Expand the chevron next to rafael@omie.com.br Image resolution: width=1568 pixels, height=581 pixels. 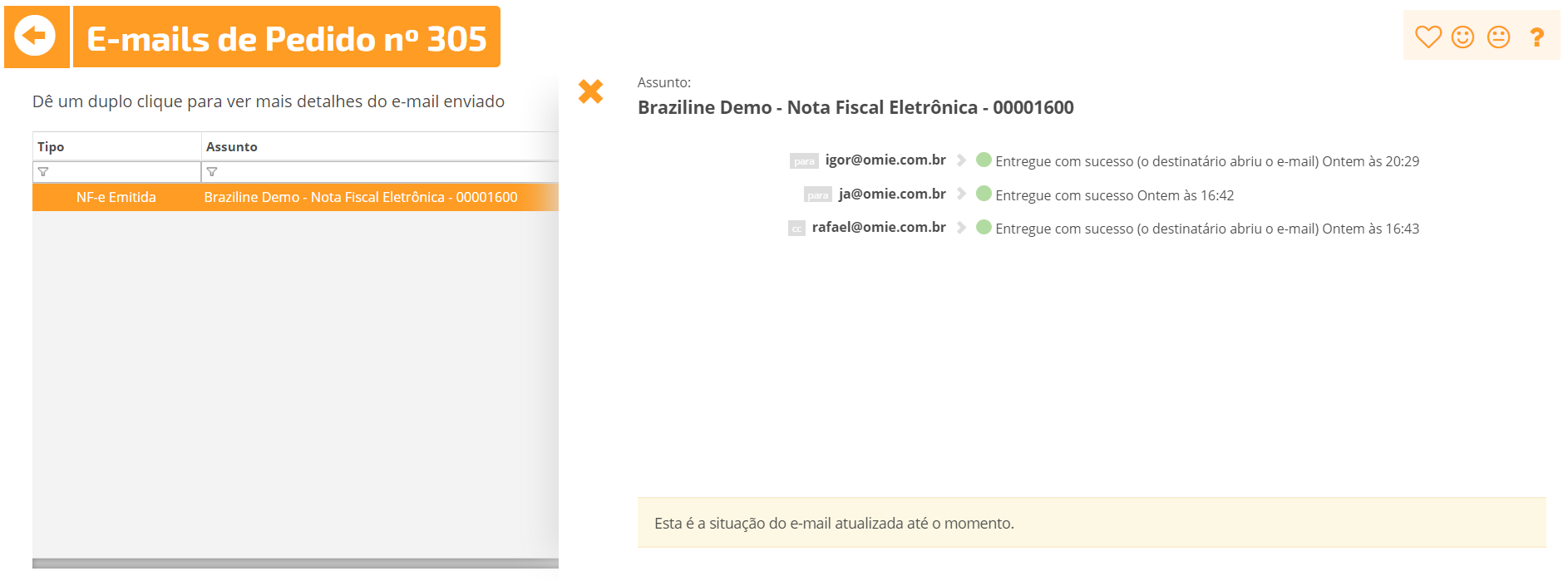coord(961,228)
